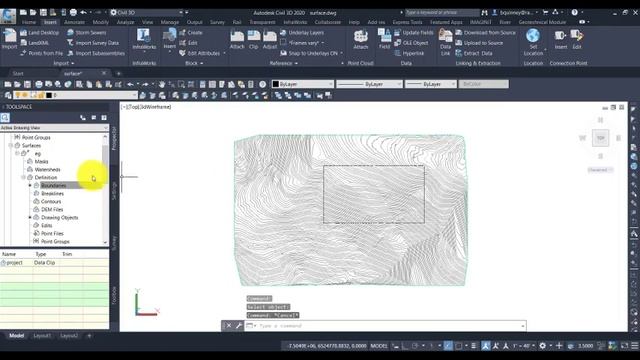Select DEM Files in the tree

click(52, 209)
